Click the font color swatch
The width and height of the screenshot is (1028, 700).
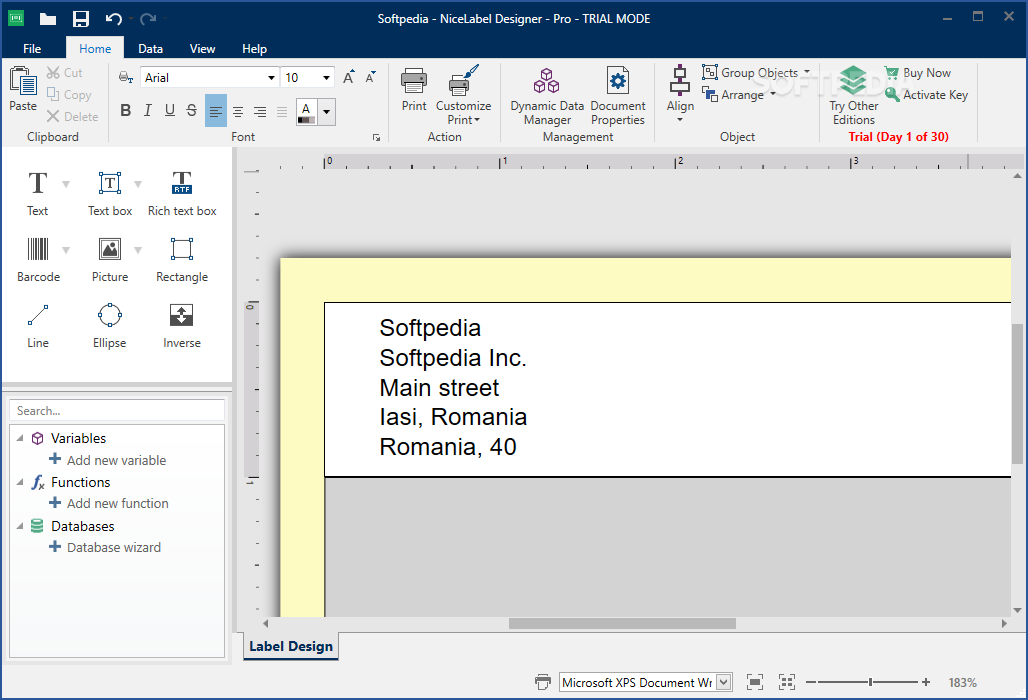click(306, 112)
